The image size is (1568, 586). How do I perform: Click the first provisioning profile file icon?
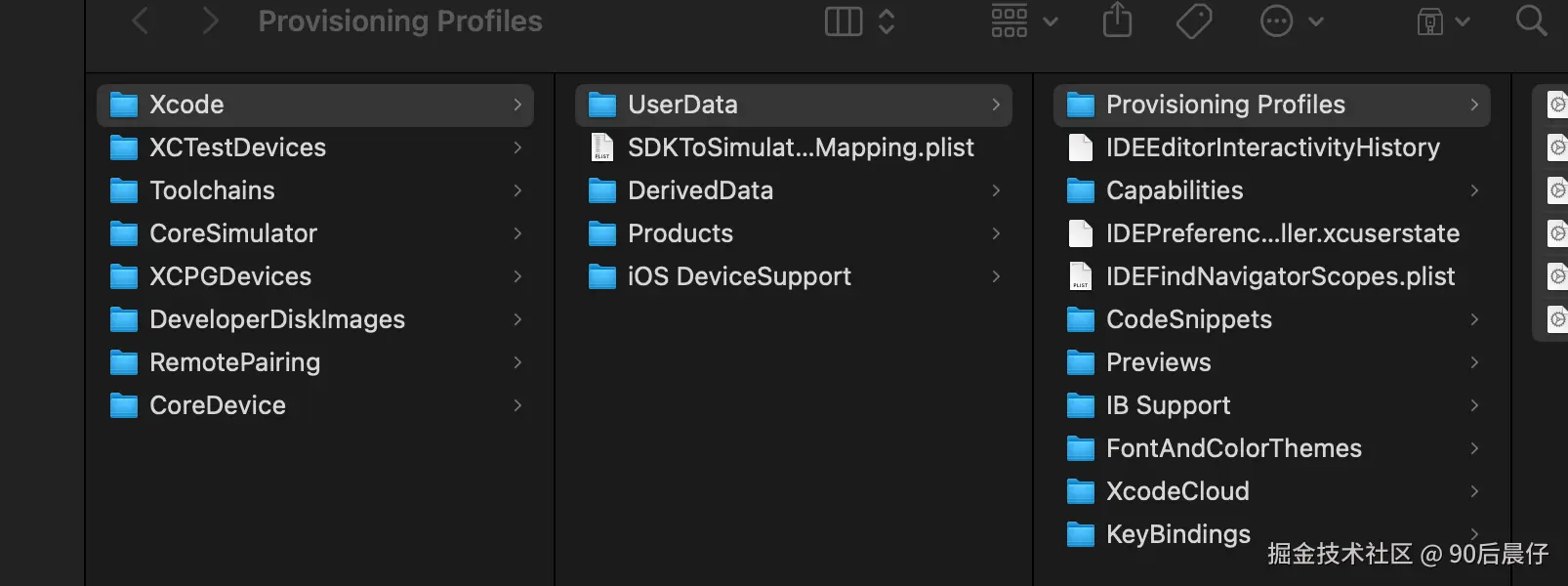coord(1557,105)
